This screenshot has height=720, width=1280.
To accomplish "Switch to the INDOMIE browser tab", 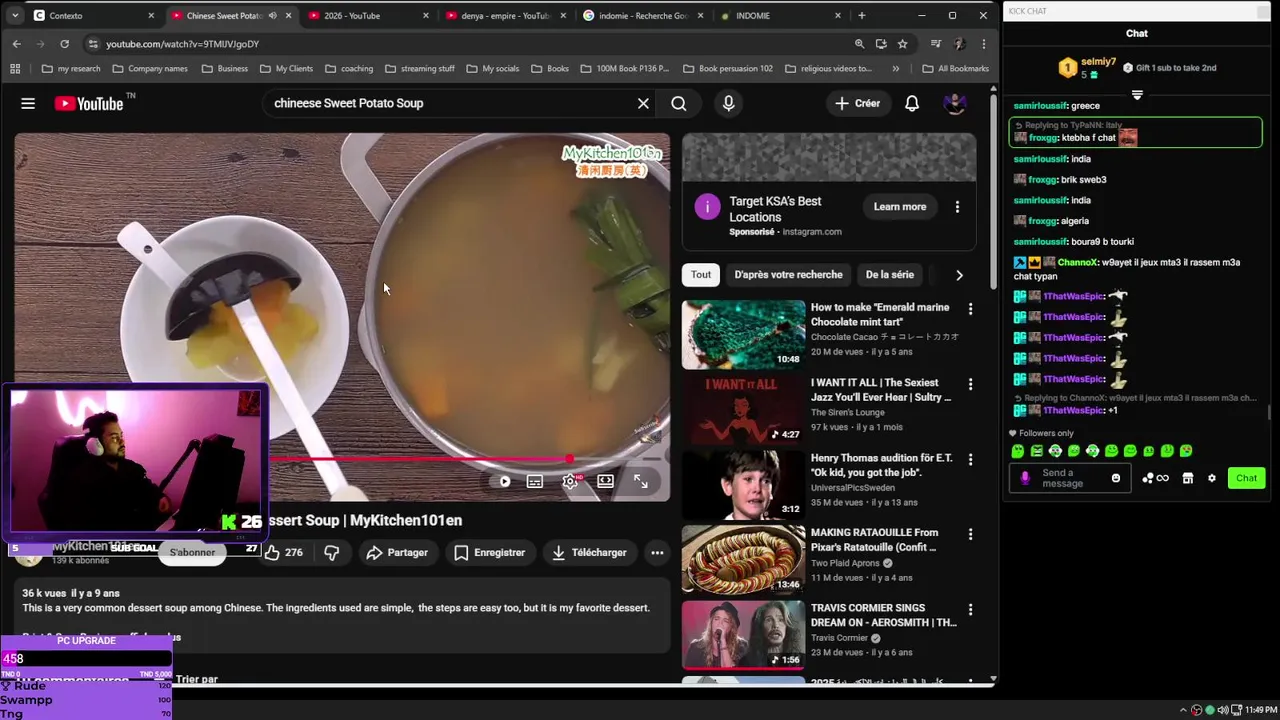I will click(x=780, y=15).
